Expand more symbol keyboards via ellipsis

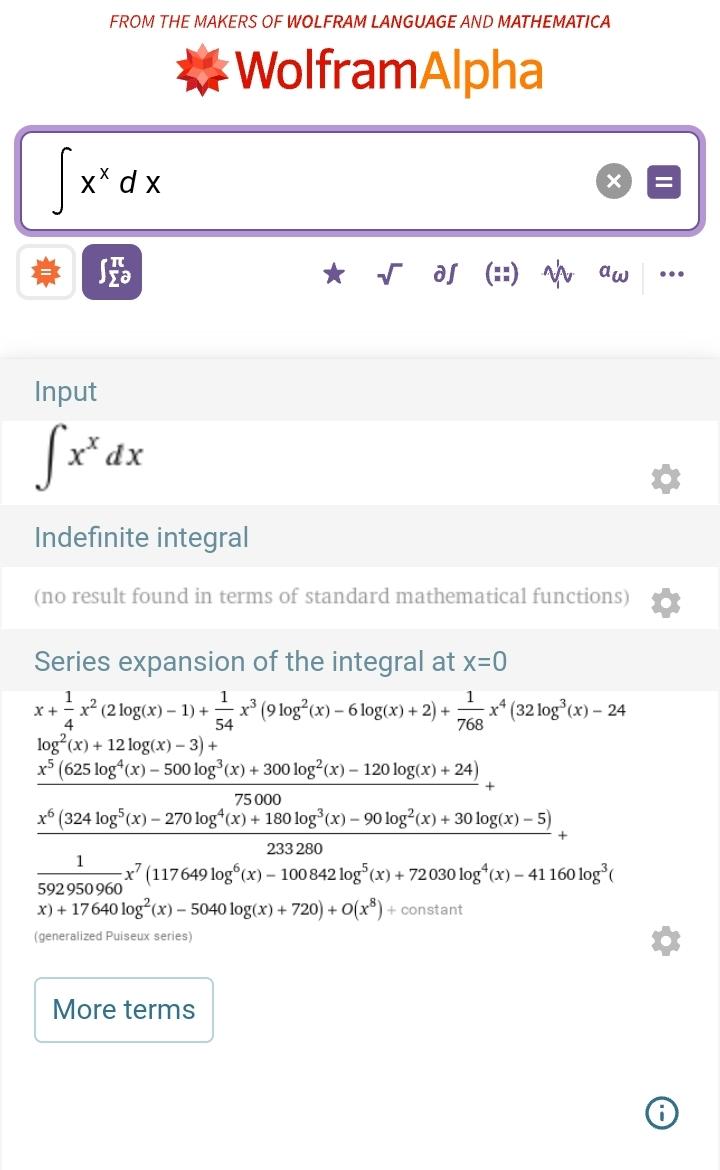point(672,272)
